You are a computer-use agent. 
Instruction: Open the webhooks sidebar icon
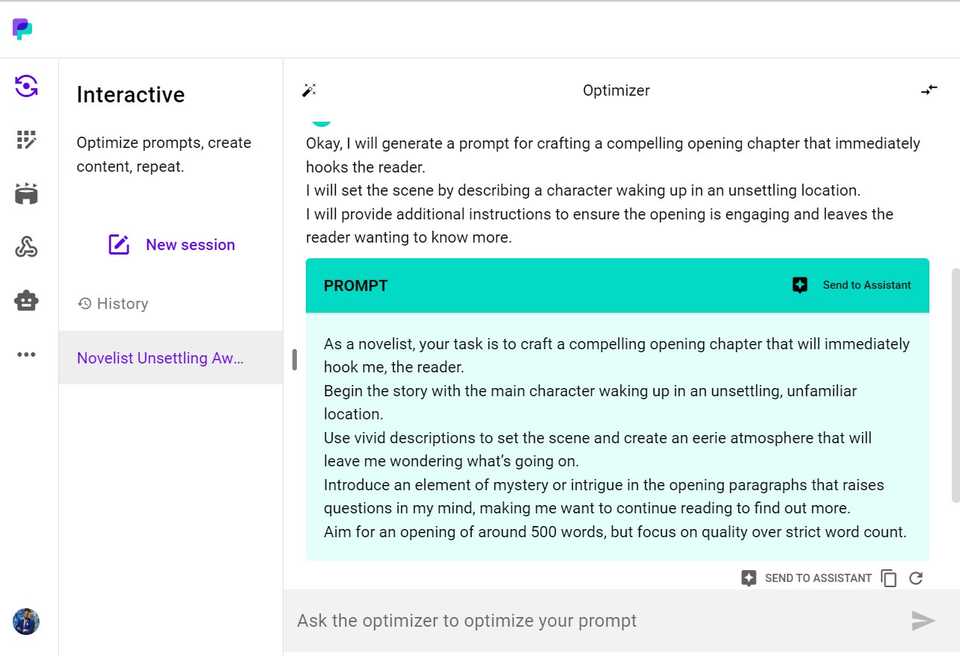click(x=27, y=247)
